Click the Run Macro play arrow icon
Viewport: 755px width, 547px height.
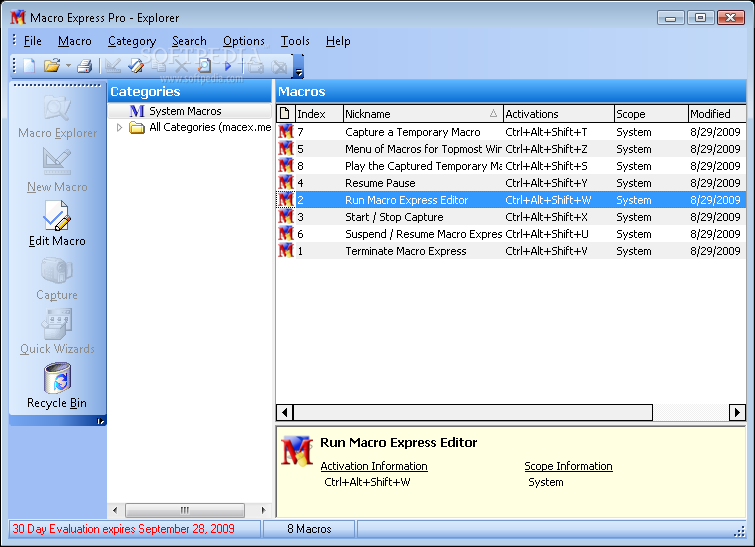coord(228,65)
